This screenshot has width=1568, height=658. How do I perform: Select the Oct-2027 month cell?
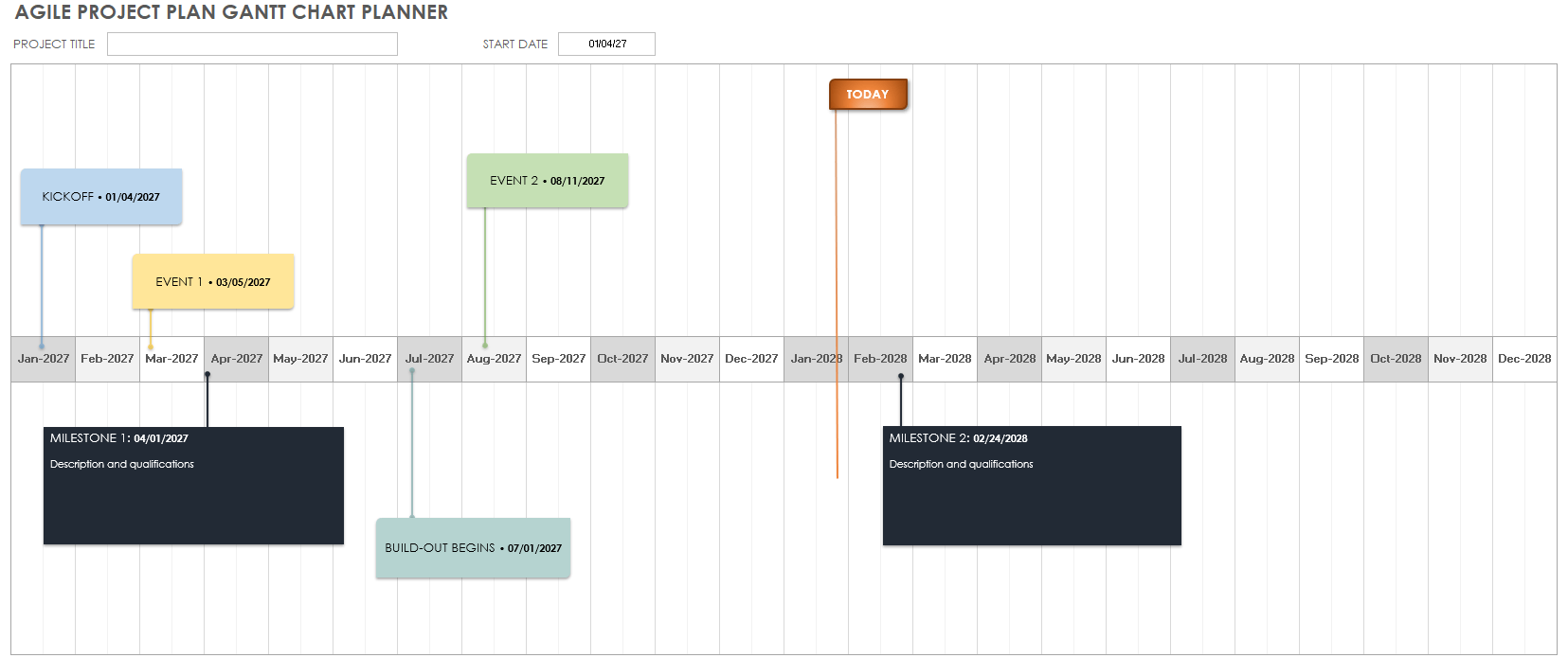click(x=622, y=359)
